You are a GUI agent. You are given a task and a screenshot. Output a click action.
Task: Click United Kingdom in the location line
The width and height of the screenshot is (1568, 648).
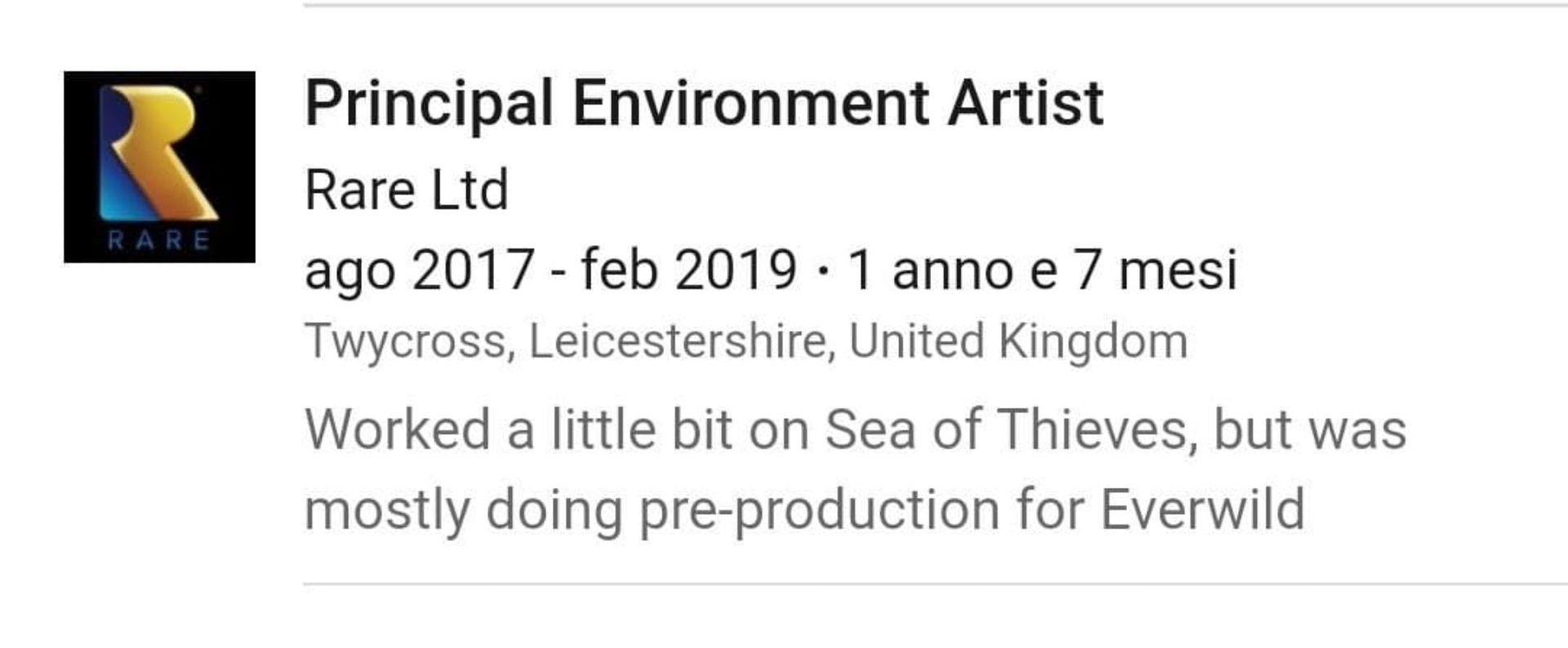(1018, 342)
